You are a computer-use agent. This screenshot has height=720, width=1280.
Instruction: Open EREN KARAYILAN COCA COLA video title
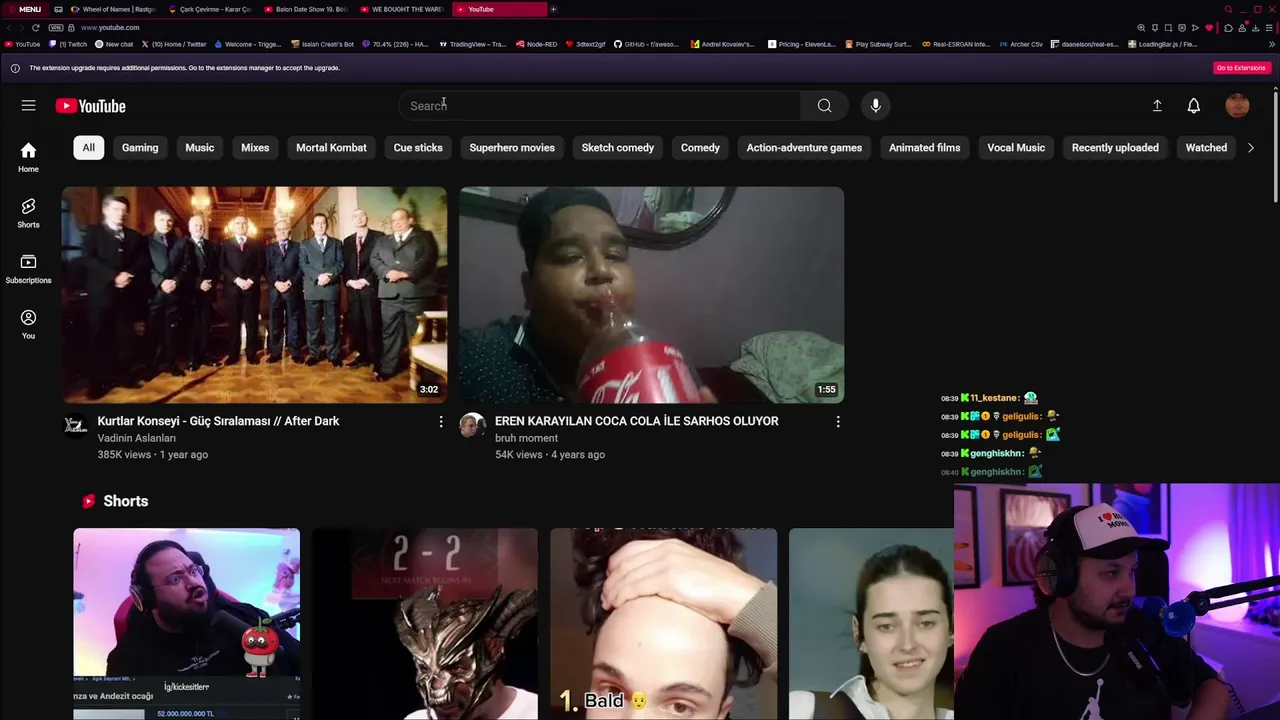coord(636,421)
